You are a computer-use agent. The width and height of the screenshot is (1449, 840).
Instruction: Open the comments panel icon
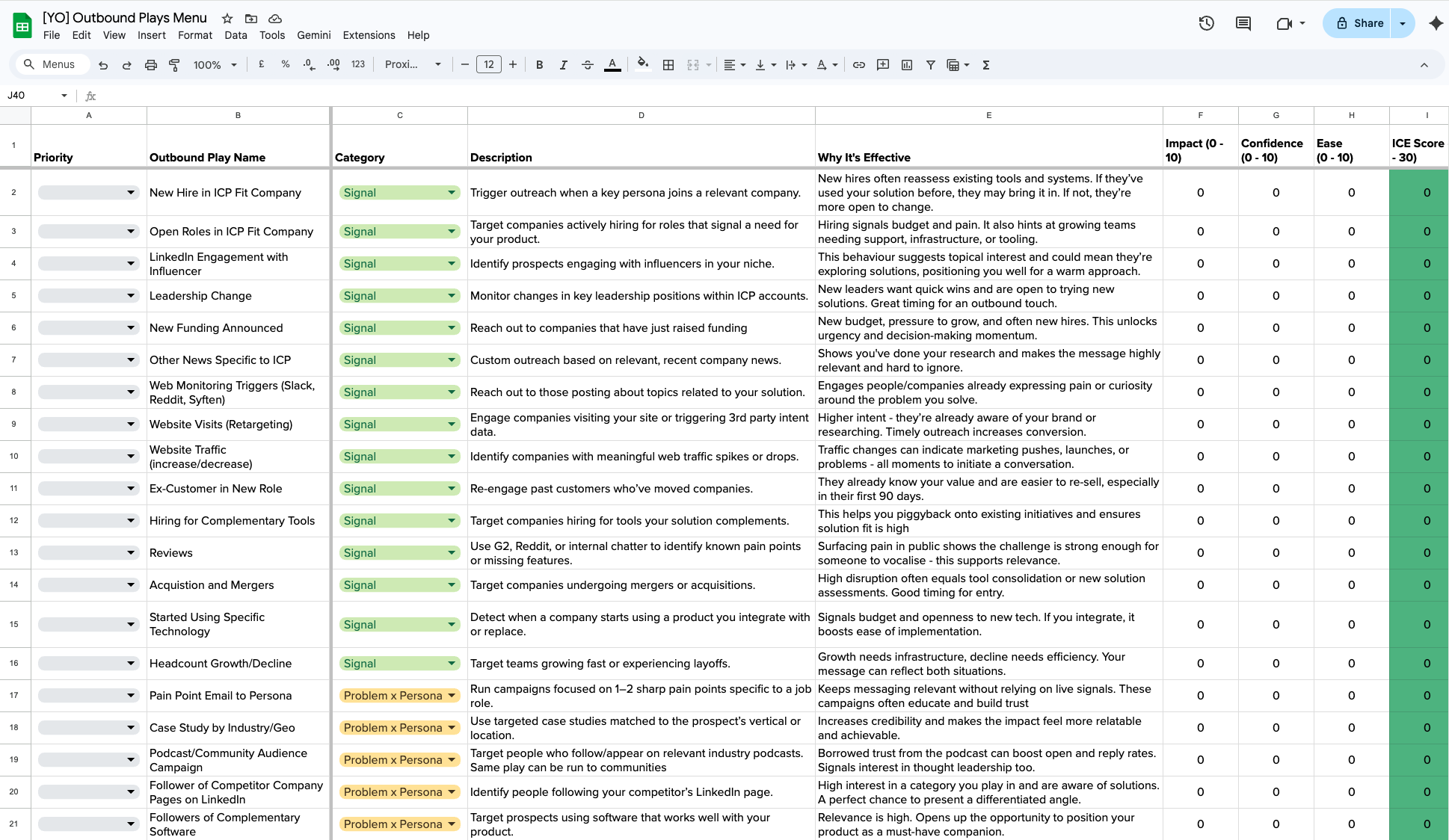(x=1243, y=23)
